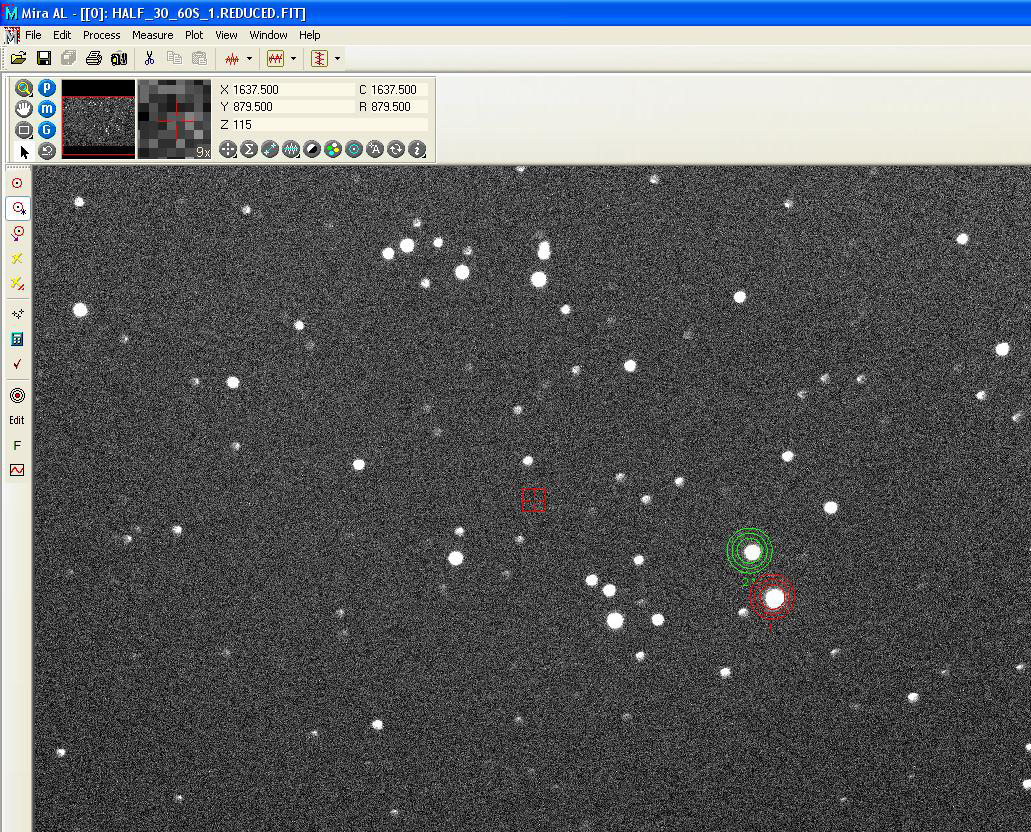Select the magnifier zoom tool
The width and height of the screenshot is (1031, 832).
[24, 88]
